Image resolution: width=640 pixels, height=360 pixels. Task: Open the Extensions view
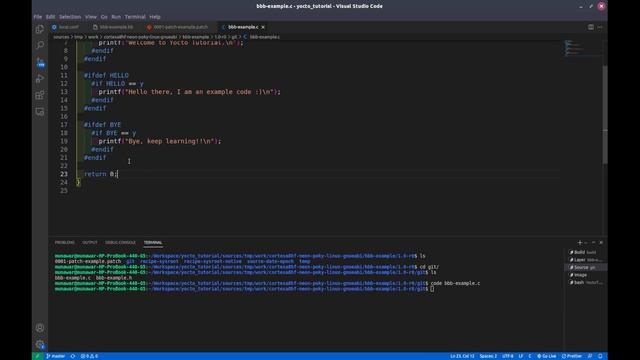[40, 95]
